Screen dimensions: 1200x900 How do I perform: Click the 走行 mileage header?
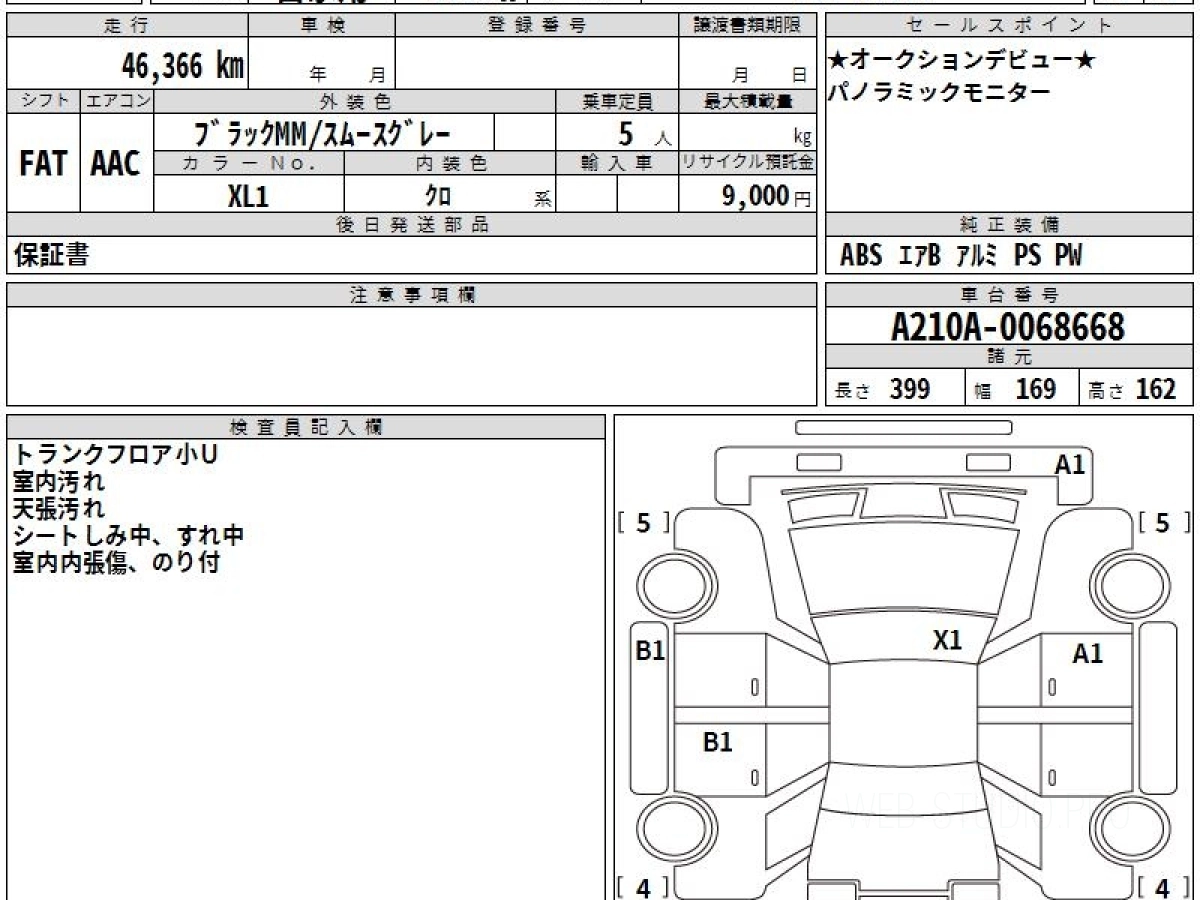coord(126,26)
